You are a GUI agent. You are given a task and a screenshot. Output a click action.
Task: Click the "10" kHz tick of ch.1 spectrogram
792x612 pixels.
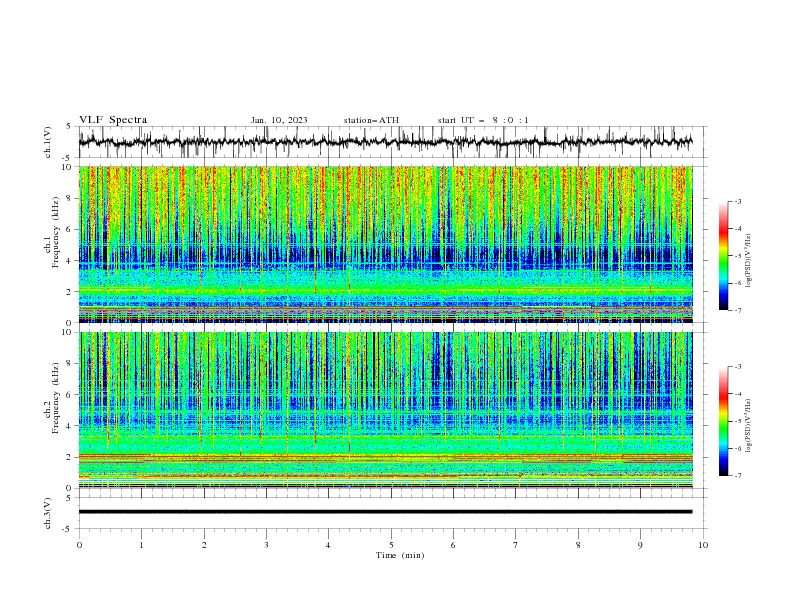[x=68, y=167]
